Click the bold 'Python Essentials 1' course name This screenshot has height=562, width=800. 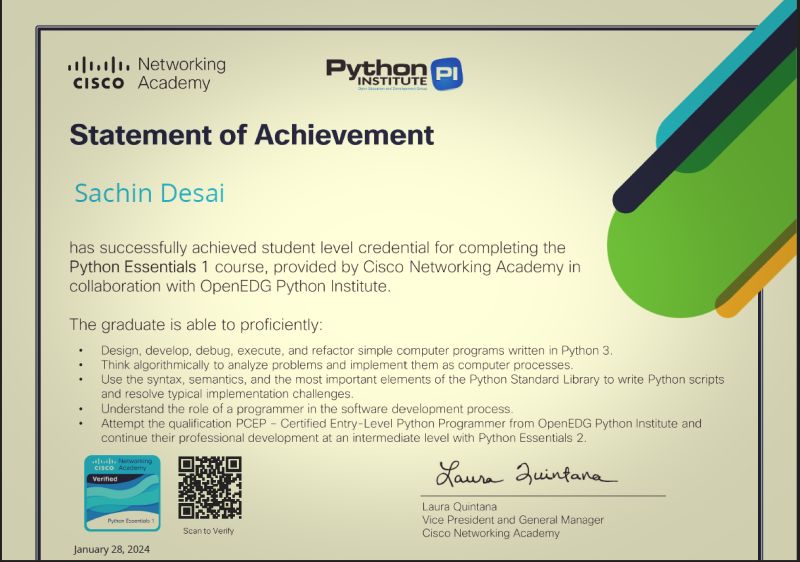(x=139, y=267)
